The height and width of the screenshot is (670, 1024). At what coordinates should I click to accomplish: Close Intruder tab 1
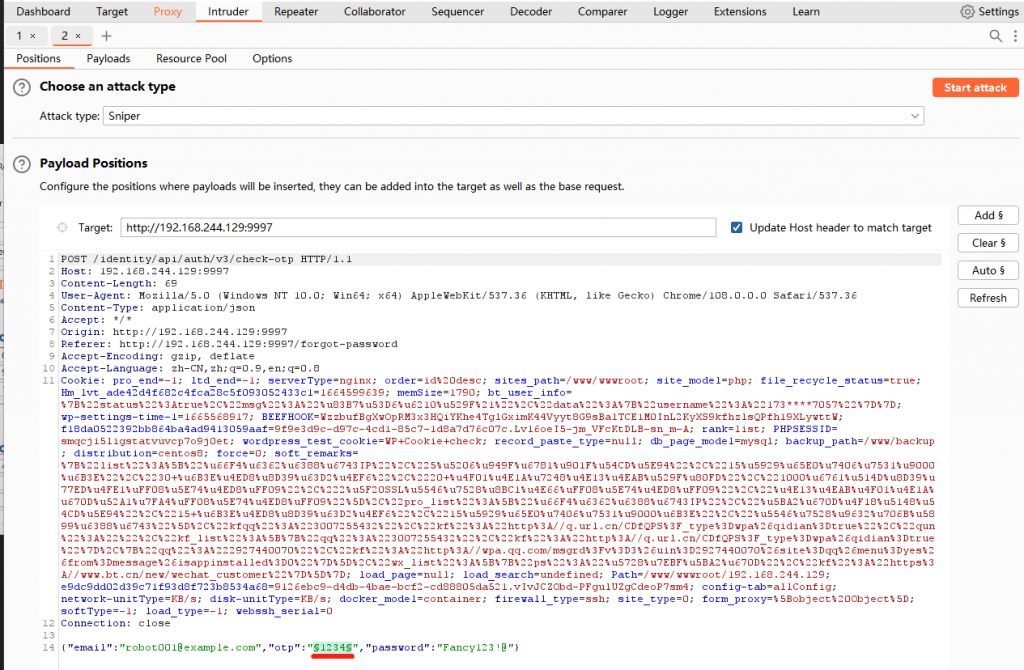[33, 36]
